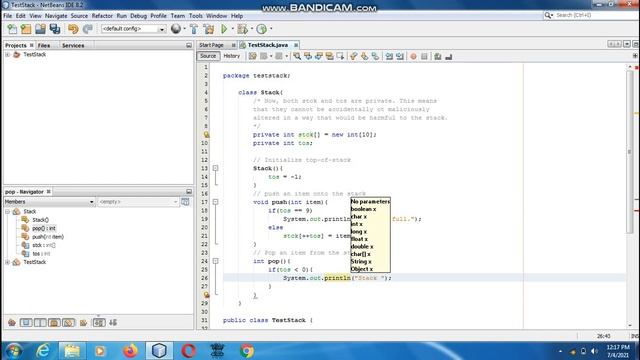Click the Previous Bookmark editor icon
Image resolution: width=640 pixels, height=360 pixels.
coord(353,56)
